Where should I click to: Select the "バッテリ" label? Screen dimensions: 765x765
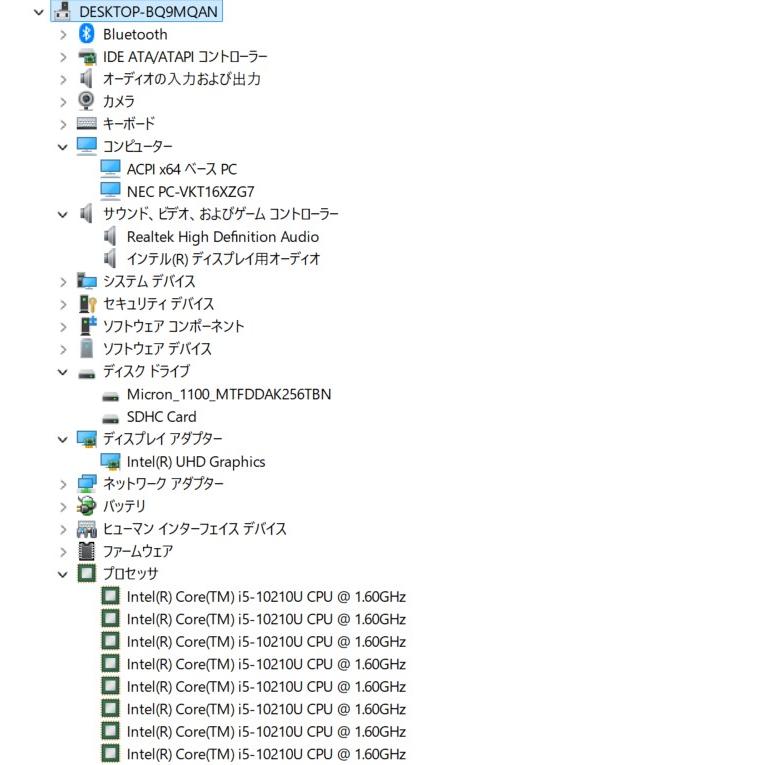click(x=124, y=506)
